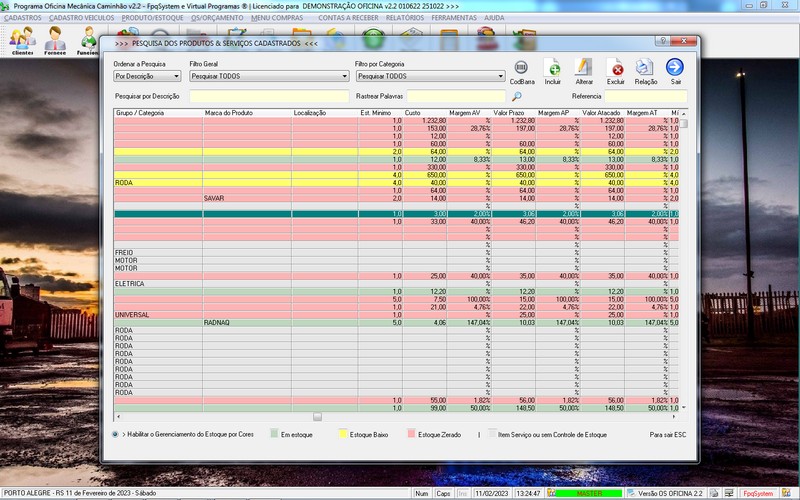The image size is (800, 500).
Task: Open the Fornece suppliers icon
Action: [55, 39]
